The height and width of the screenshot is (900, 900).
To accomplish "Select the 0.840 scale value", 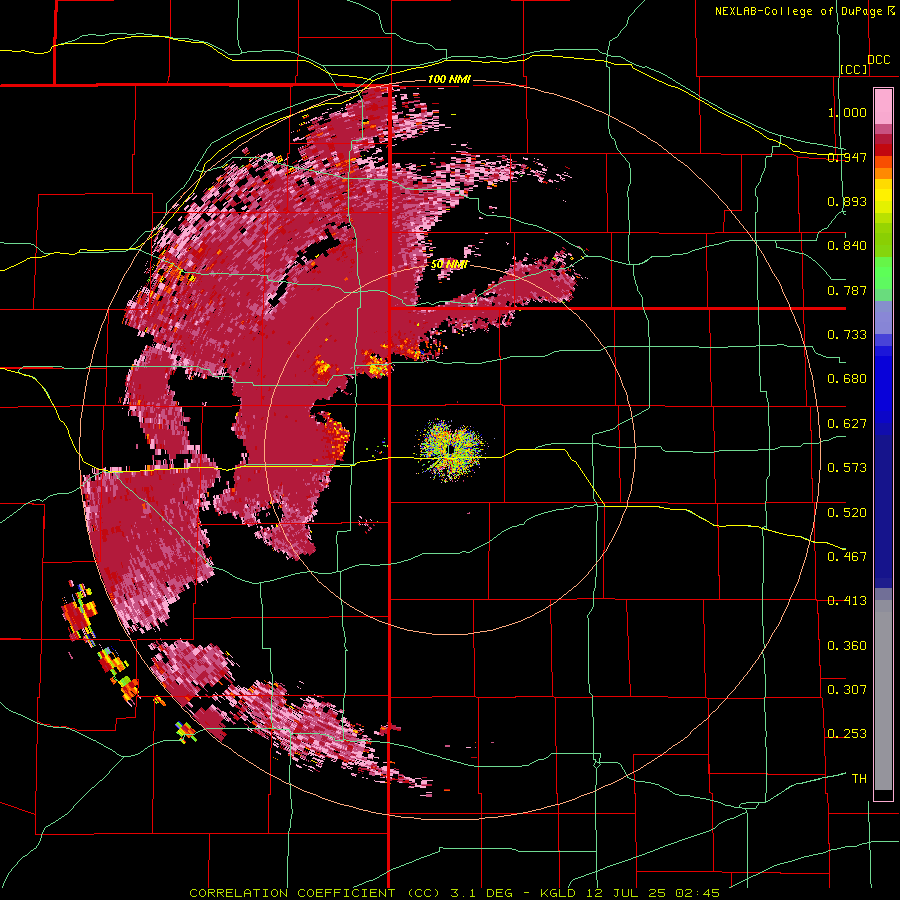I will (847, 246).
